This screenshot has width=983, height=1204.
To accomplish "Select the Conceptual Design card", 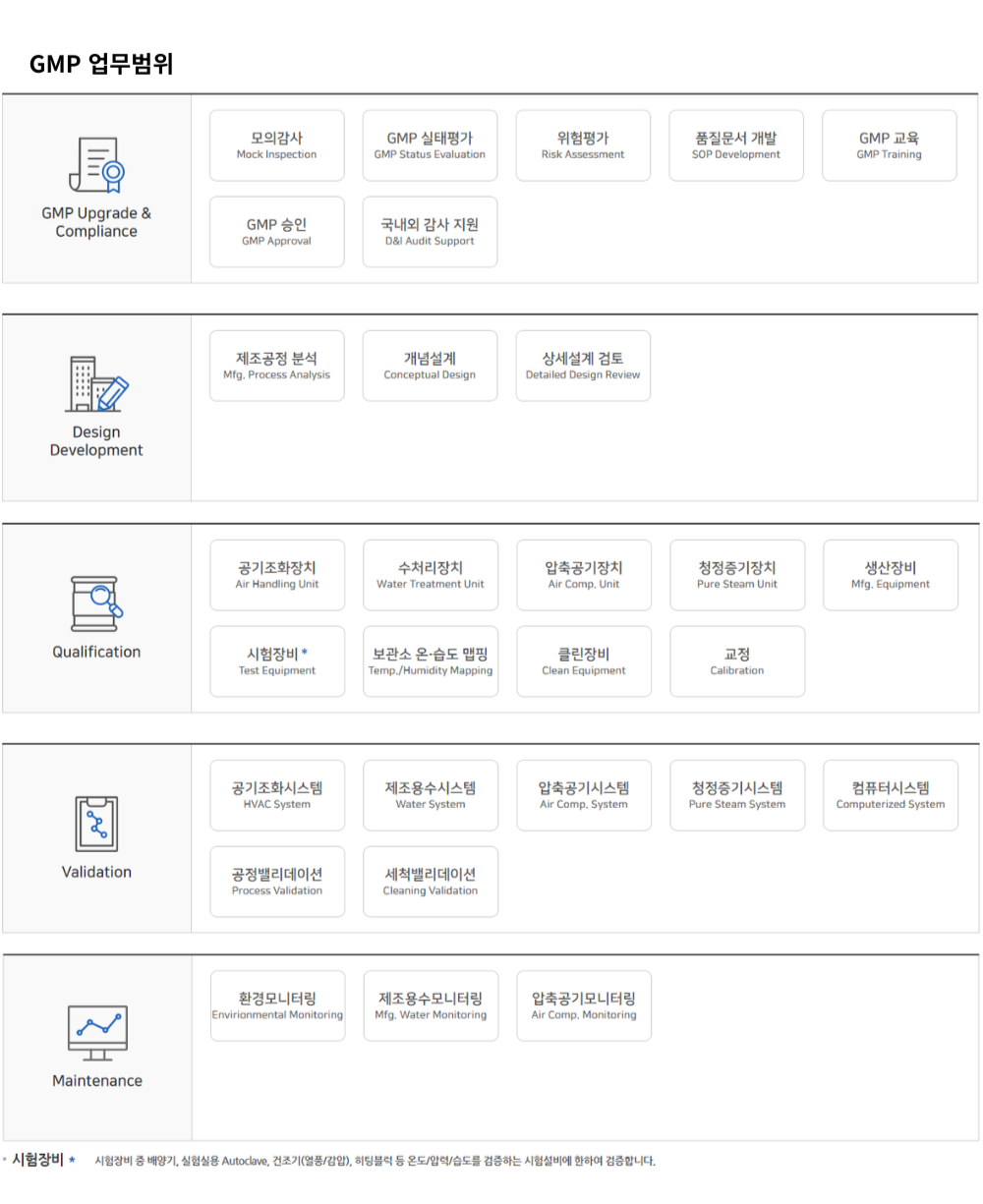I will (x=430, y=366).
